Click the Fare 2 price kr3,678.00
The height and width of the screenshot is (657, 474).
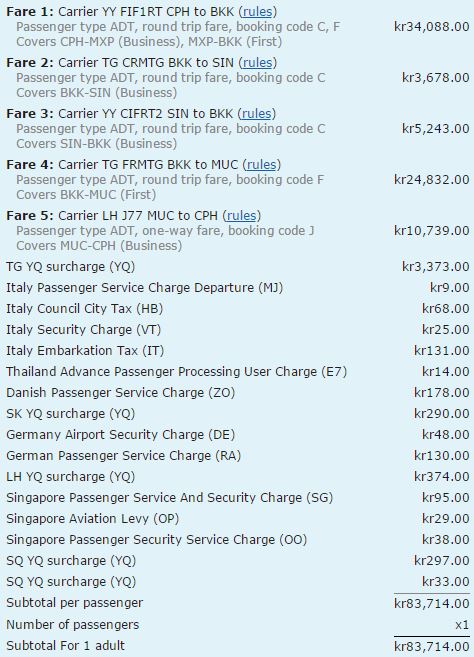point(435,78)
